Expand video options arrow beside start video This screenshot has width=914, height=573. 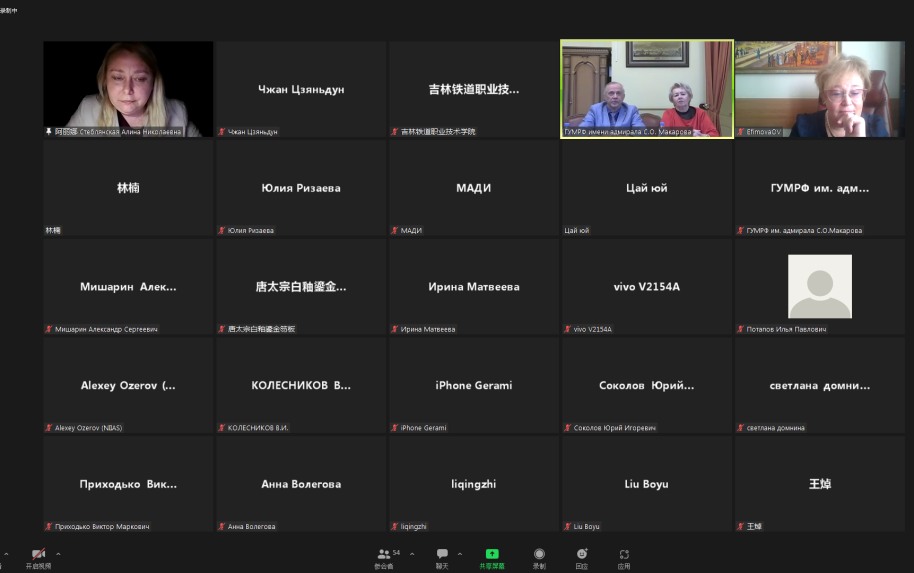click(x=58, y=553)
